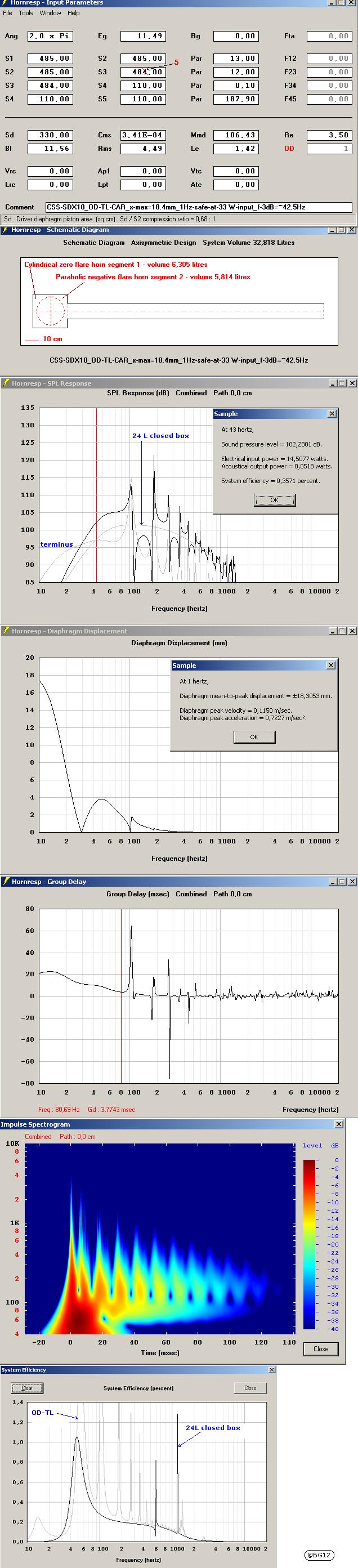
Task: Close the Diaphragm Displacement Sample dialog with X
Action: point(330,665)
